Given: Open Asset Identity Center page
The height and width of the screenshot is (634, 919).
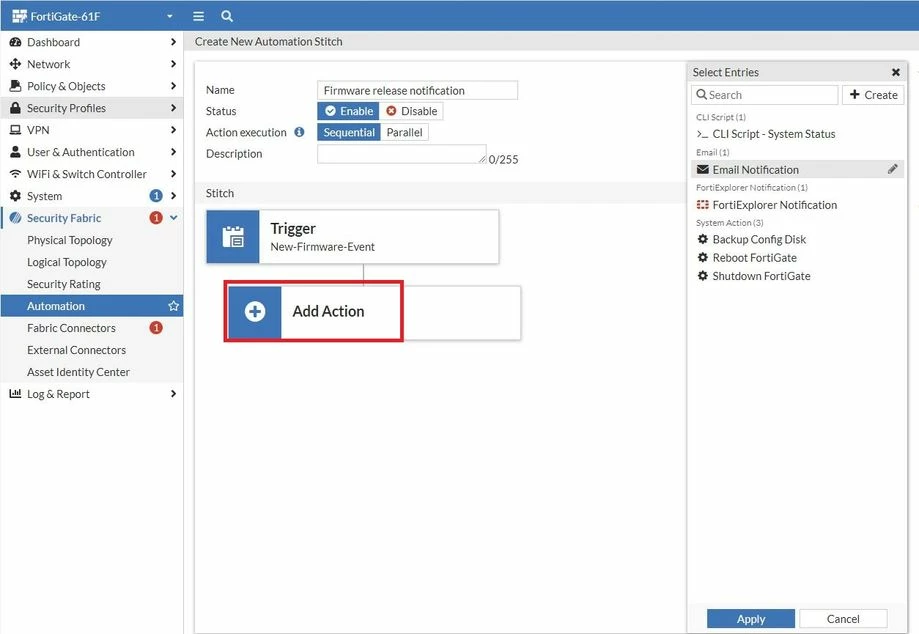Looking at the screenshot, I should click(x=78, y=372).
